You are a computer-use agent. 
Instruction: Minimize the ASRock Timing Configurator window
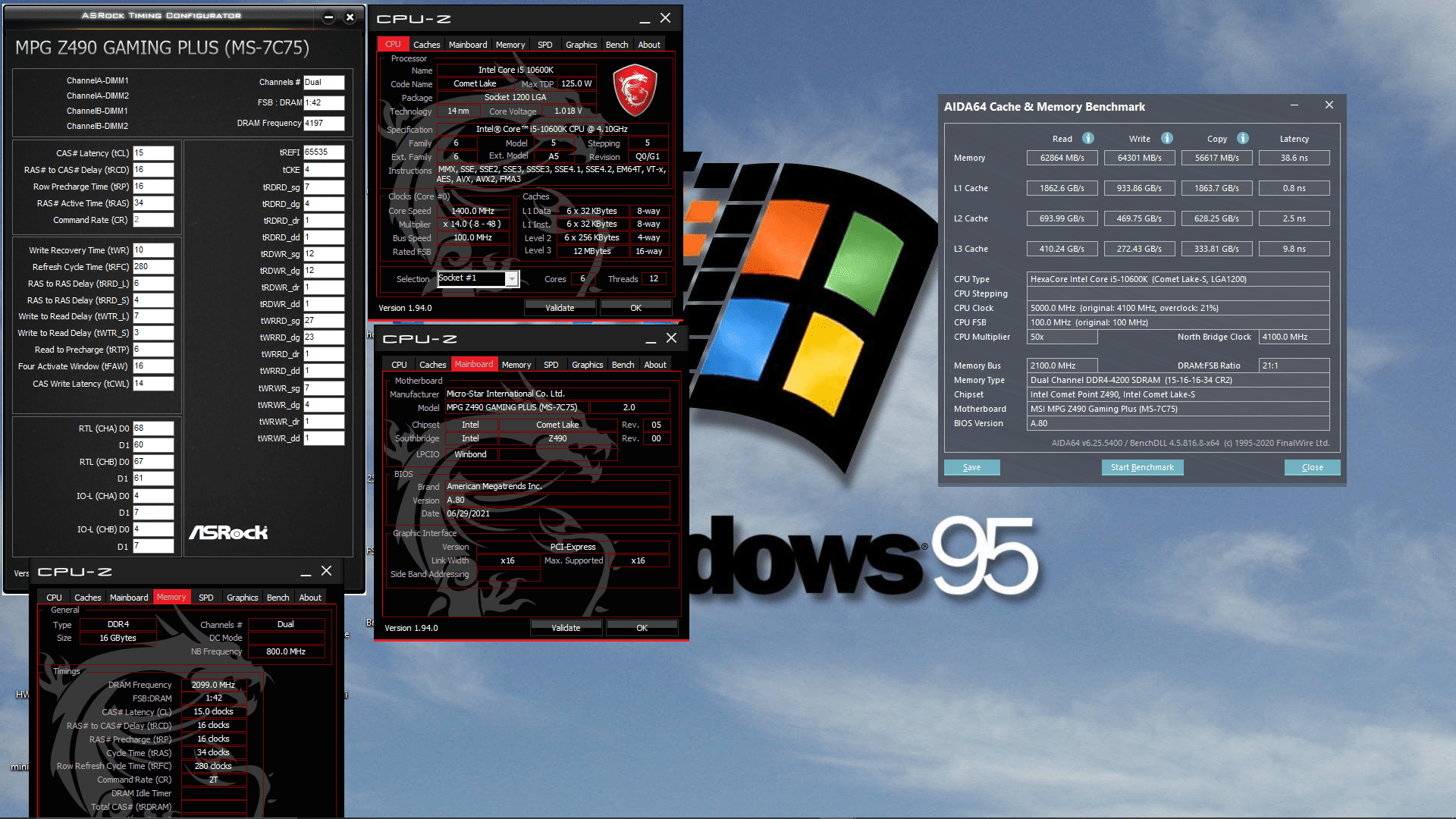(328, 17)
